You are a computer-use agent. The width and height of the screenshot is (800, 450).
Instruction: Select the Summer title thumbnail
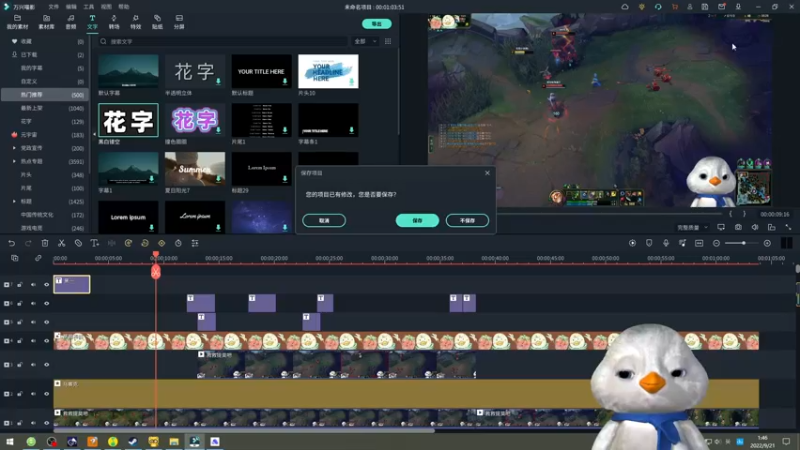(195, 169)
